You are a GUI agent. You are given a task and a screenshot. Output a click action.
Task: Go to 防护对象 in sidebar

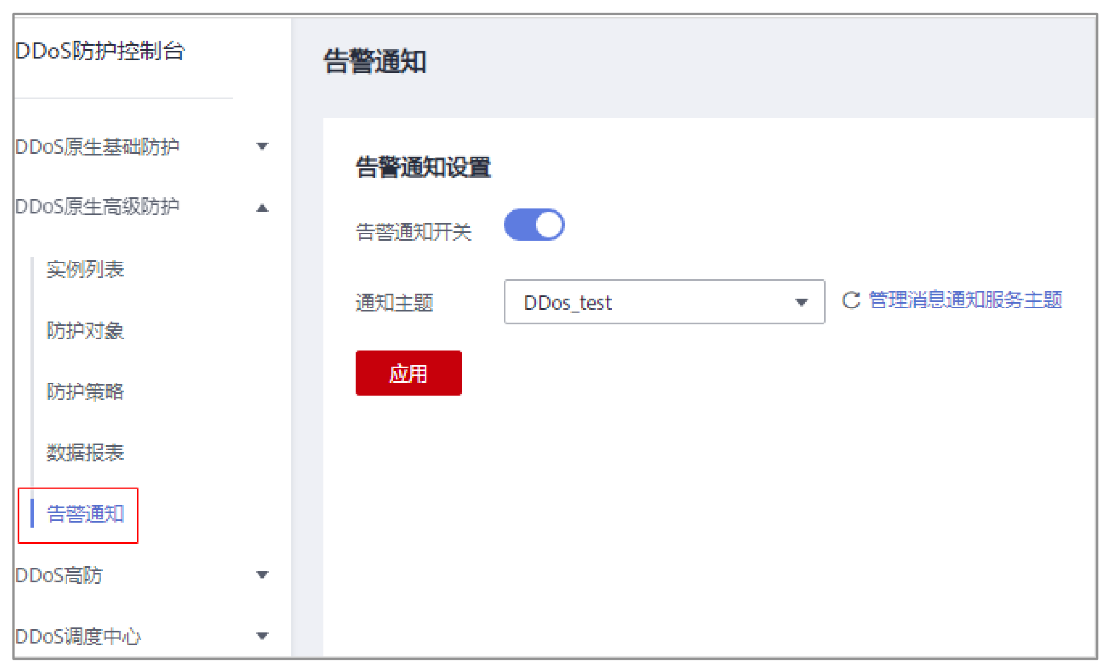85,331
